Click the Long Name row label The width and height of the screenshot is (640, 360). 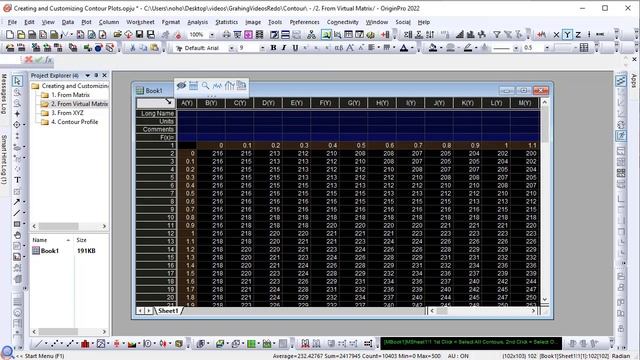pos(156,113)
